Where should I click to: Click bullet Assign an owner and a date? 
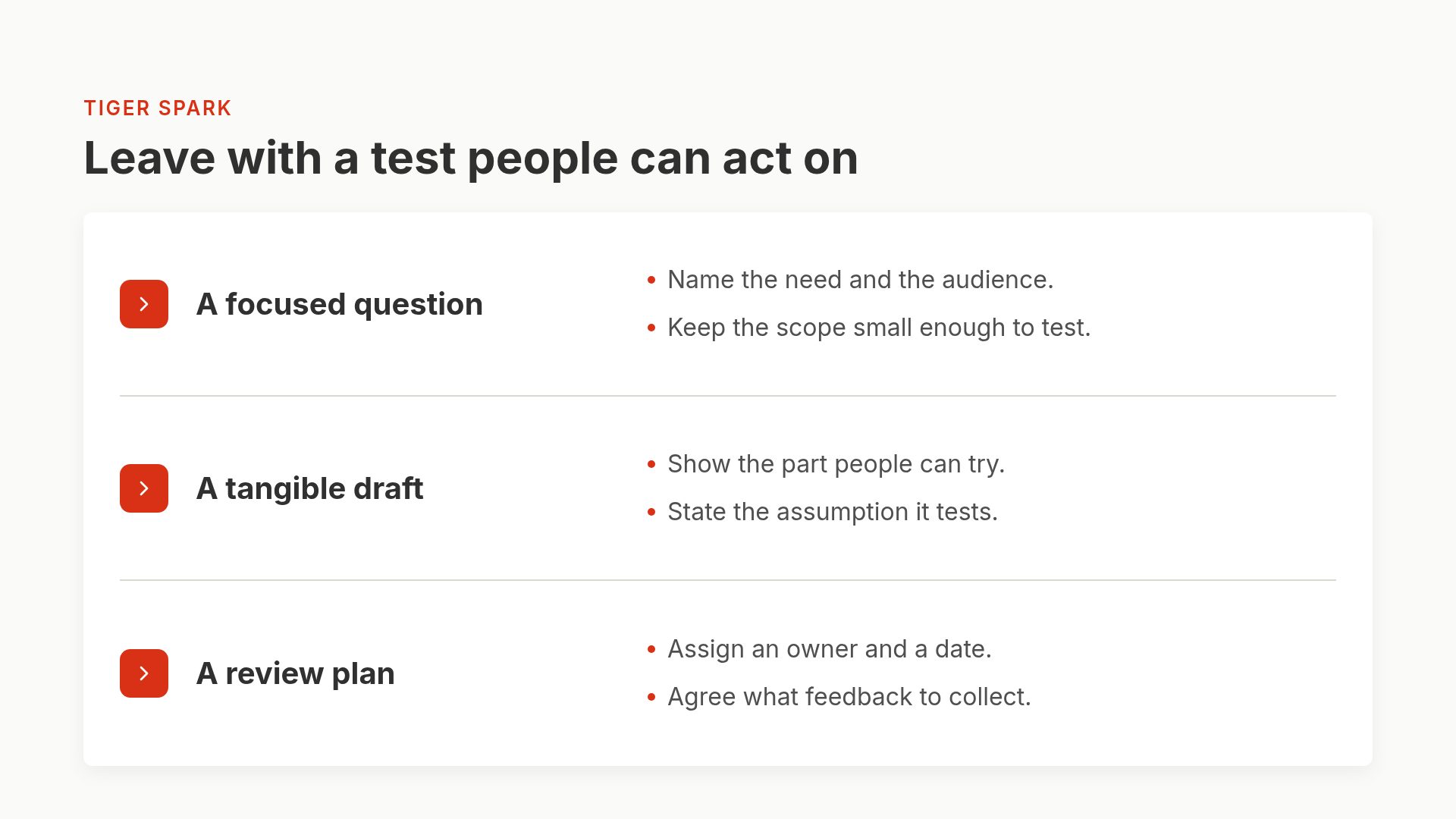830,649
